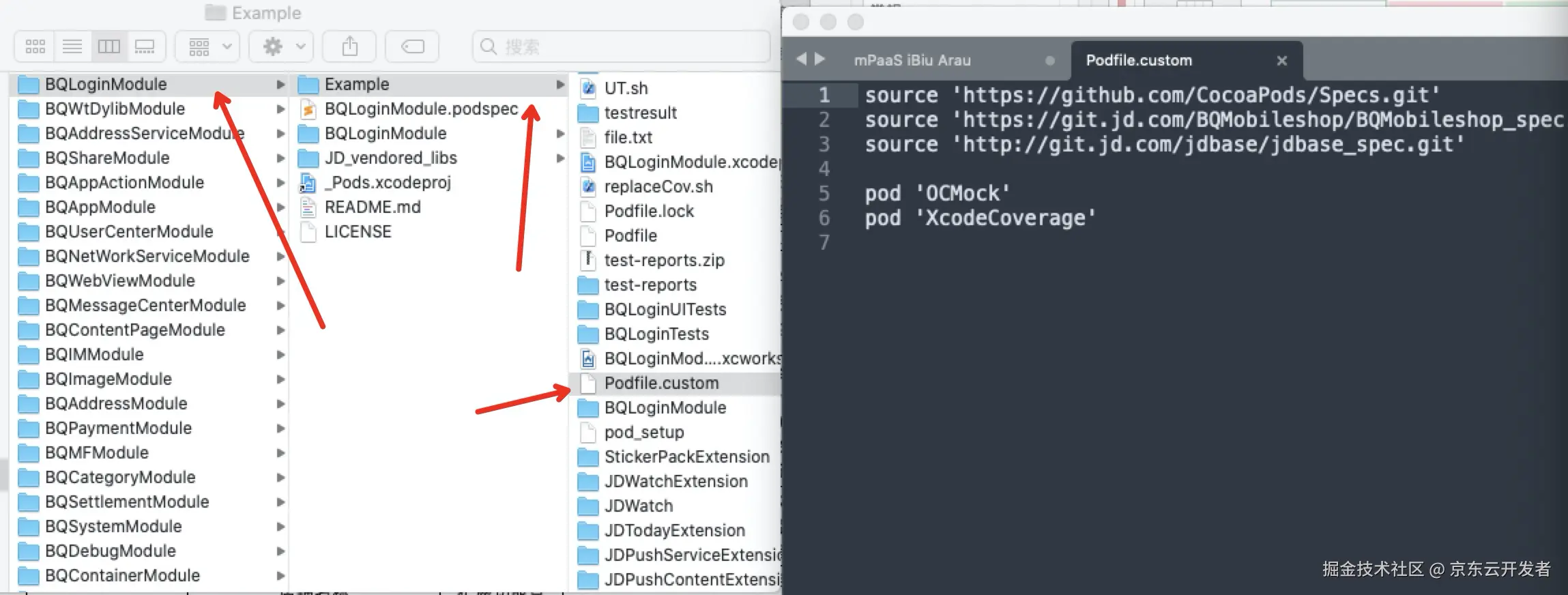This screenshot has width=1568, height=595.
Task: Click the BQContainerModule folder icon
Action: (x=28, y=576)
